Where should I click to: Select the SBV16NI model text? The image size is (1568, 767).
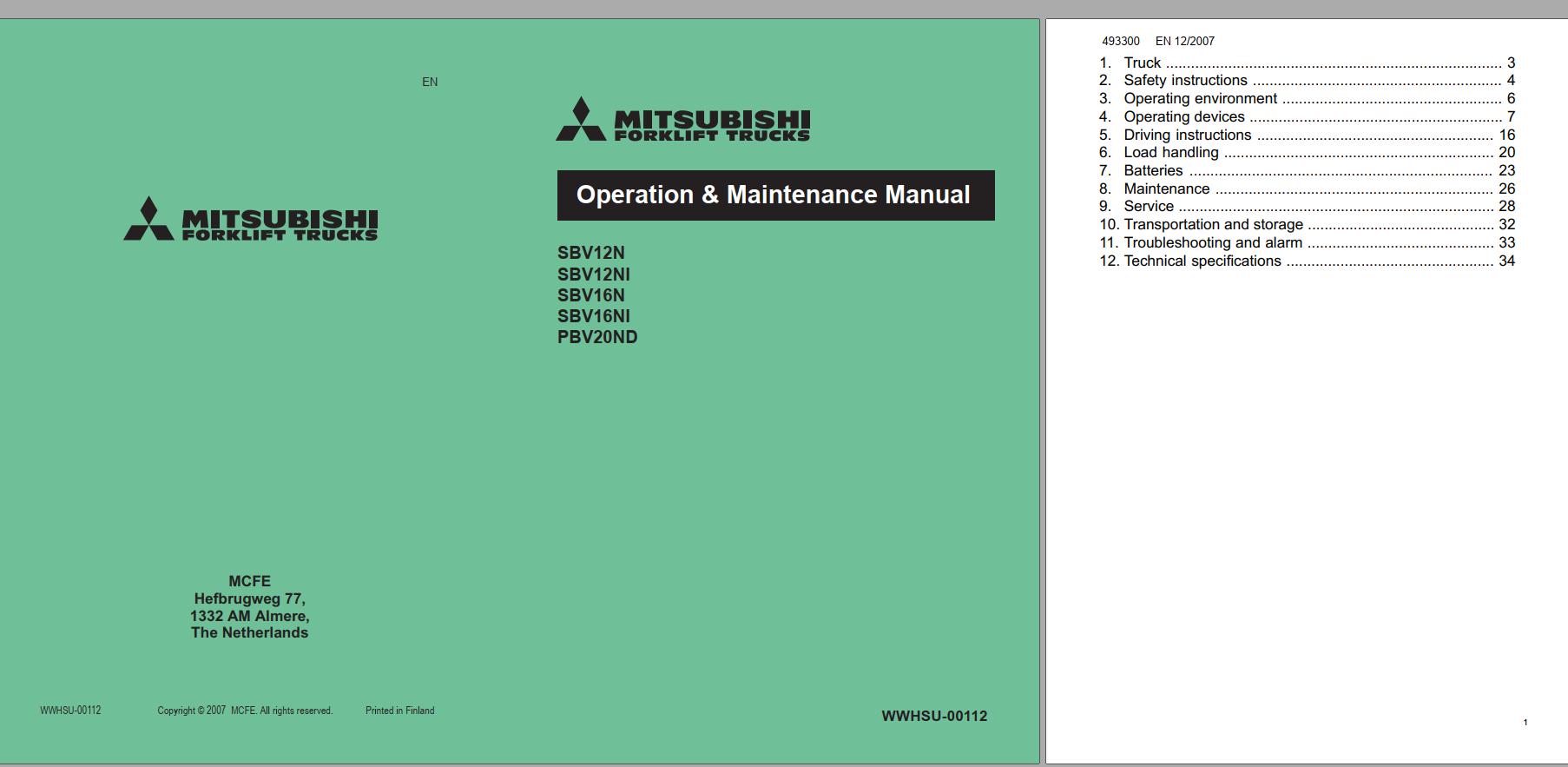pos(593,316)
